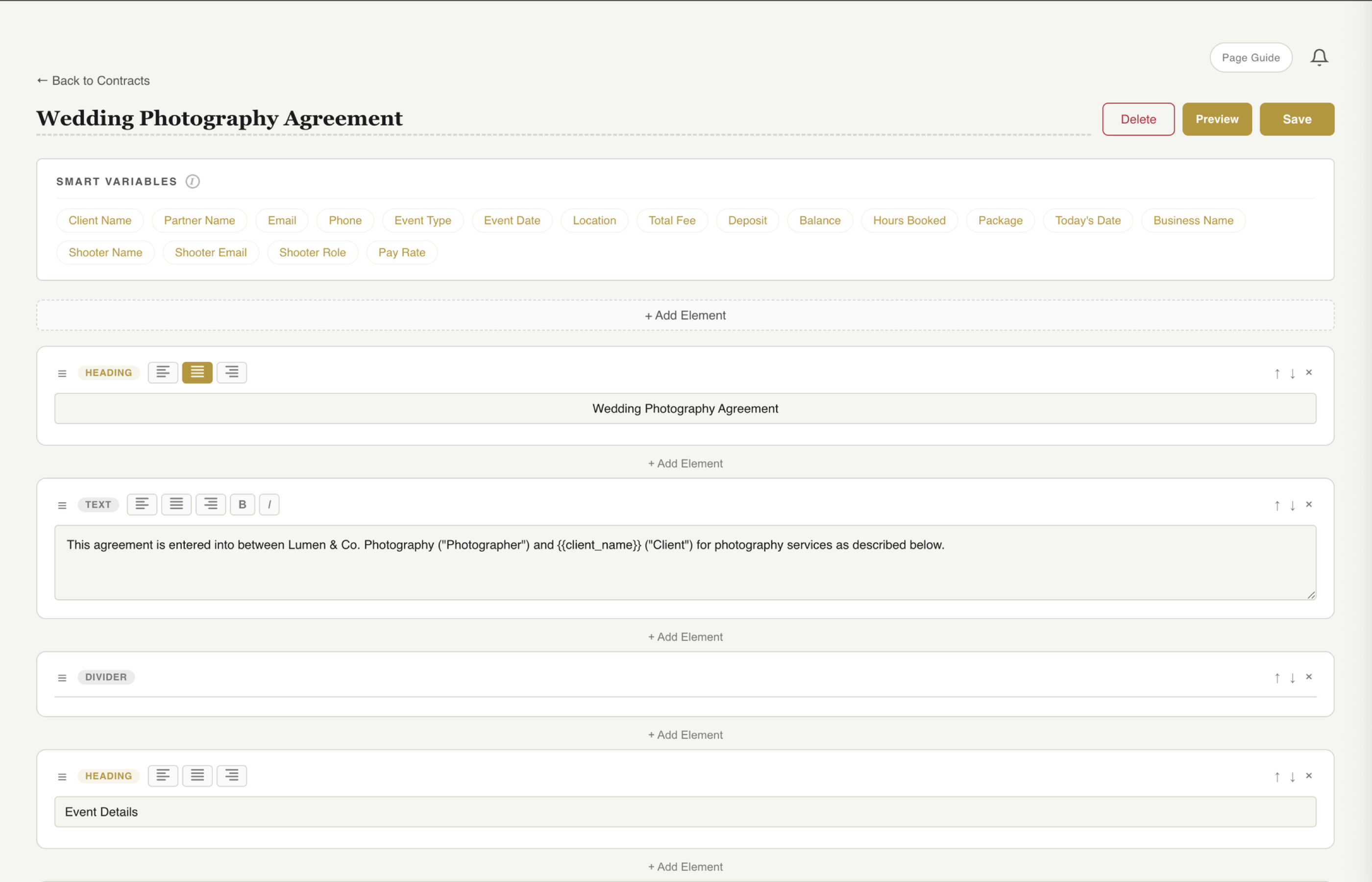Preview the contract
1372x882 pixels.
[x=1217, y=119]
